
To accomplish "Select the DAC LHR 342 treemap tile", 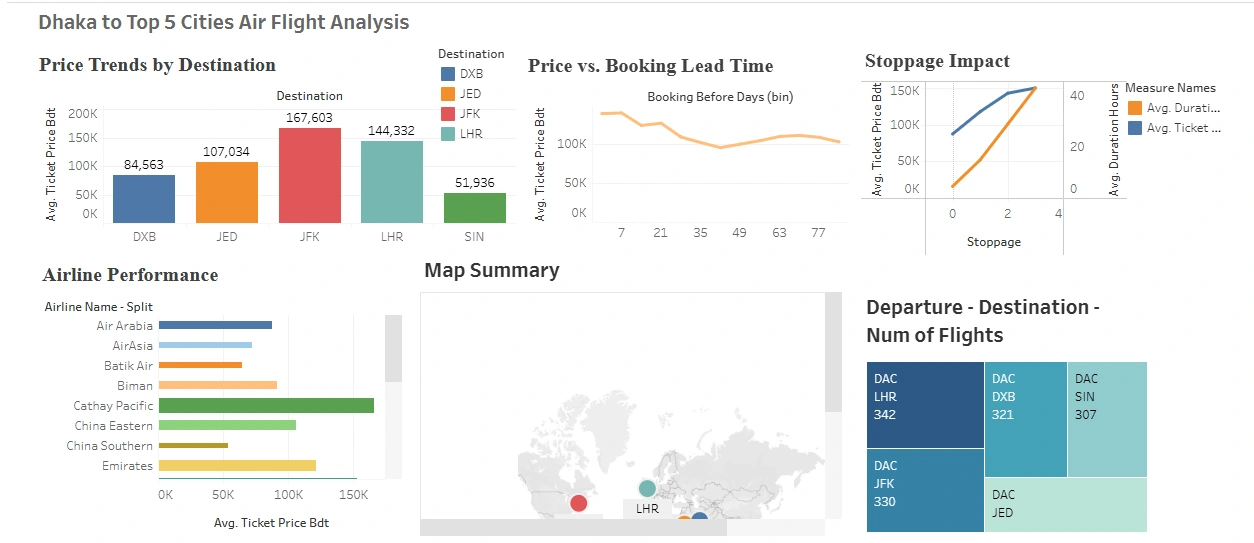I will coord(925,405).
